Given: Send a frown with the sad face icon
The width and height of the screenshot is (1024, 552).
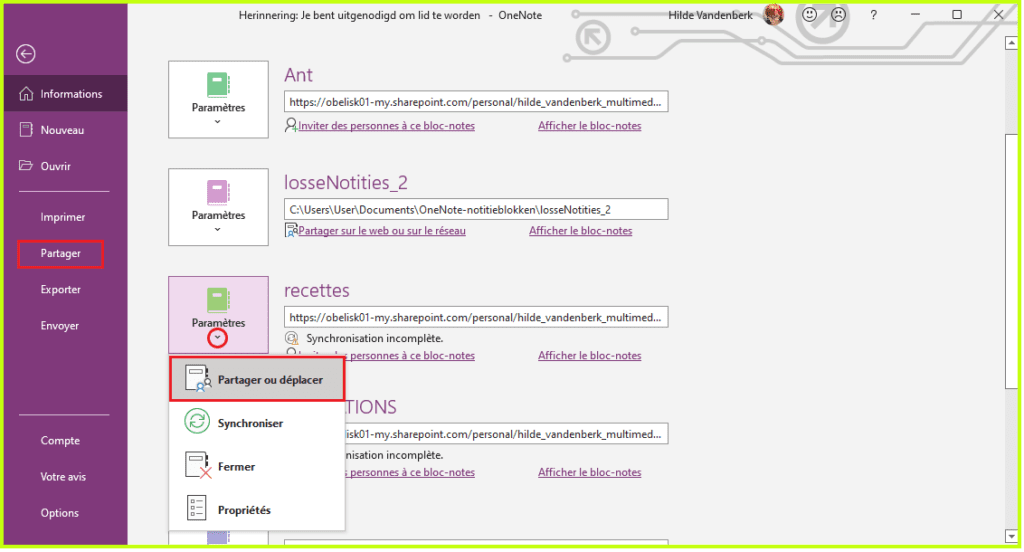Looking at the screenshot, I should pos(839,14).
